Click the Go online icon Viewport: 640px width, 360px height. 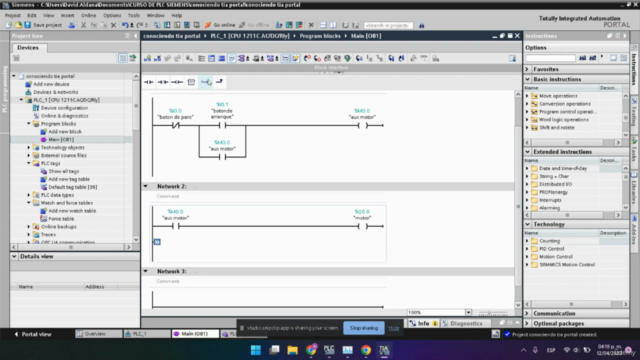[207, 25]
